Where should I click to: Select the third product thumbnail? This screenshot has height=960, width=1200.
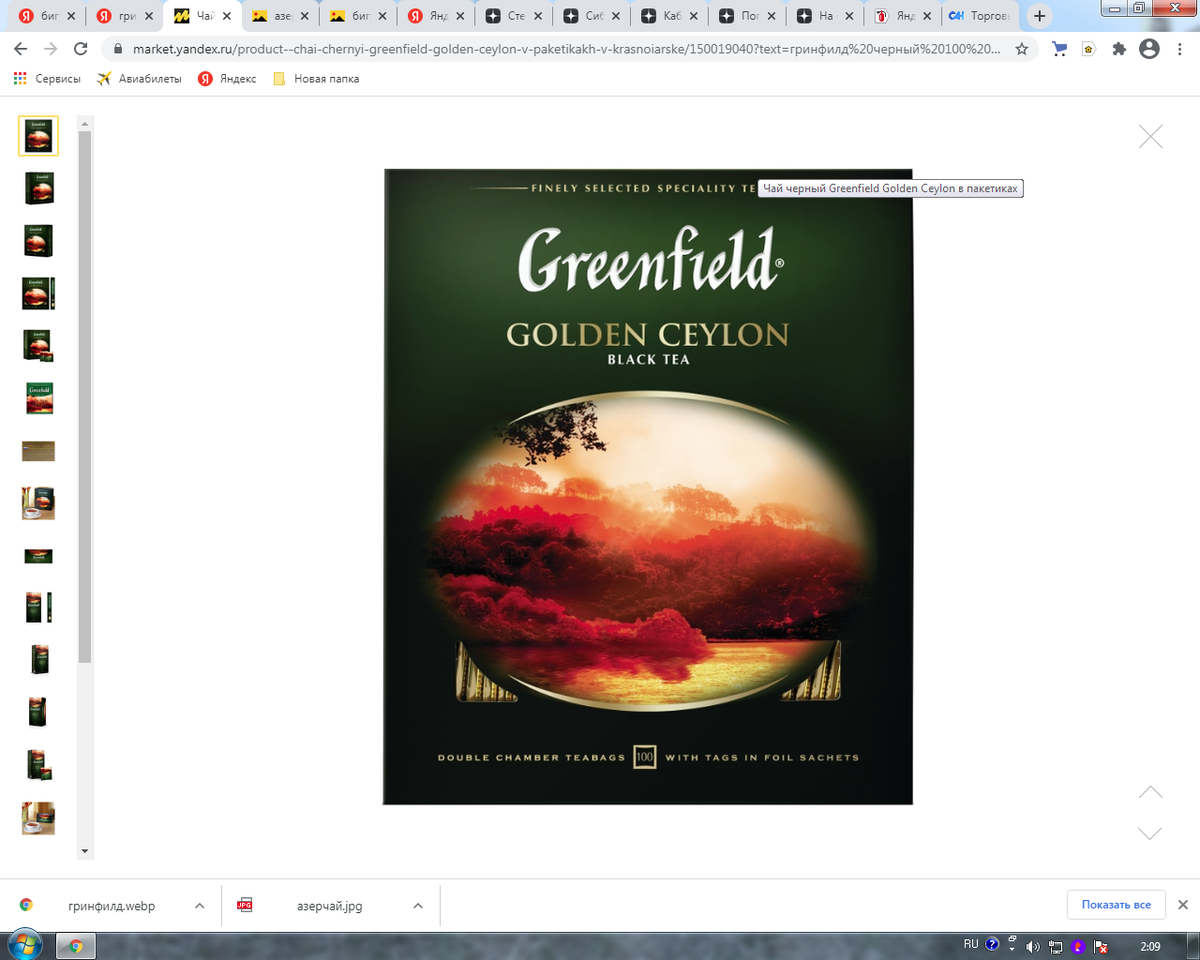click(x=38, y=241)
